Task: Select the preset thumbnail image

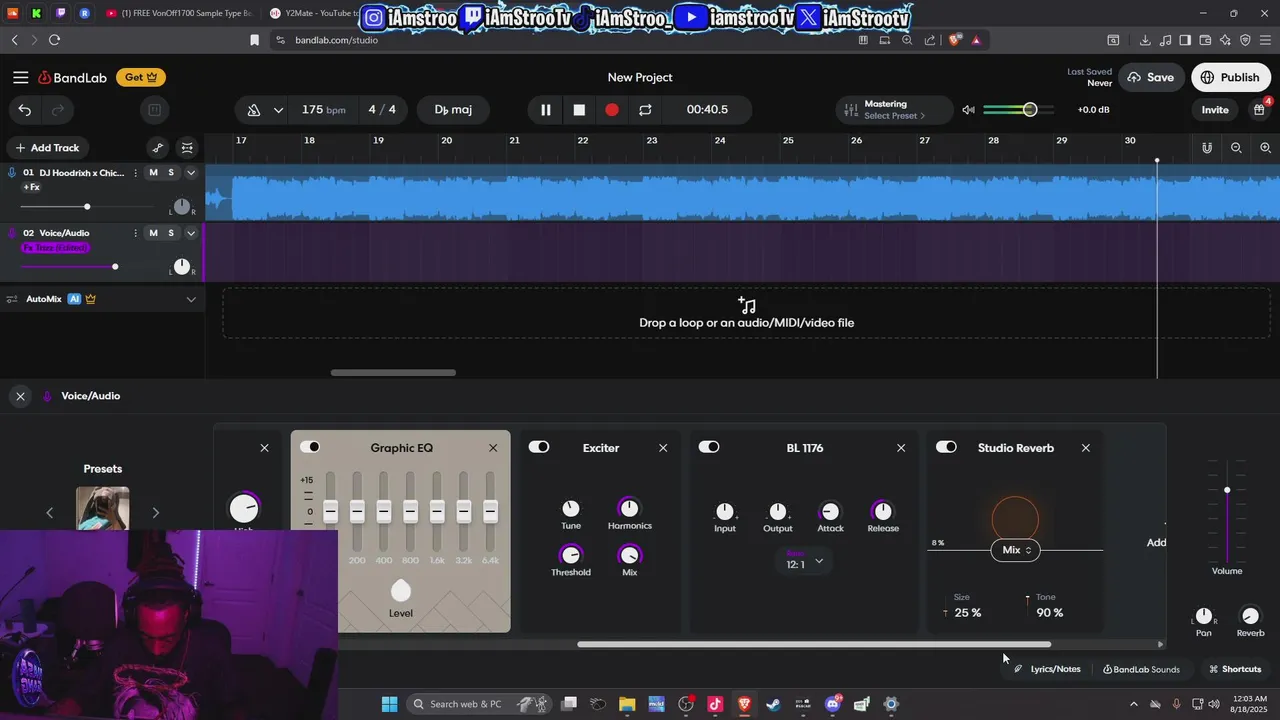Action: (103, 509)
